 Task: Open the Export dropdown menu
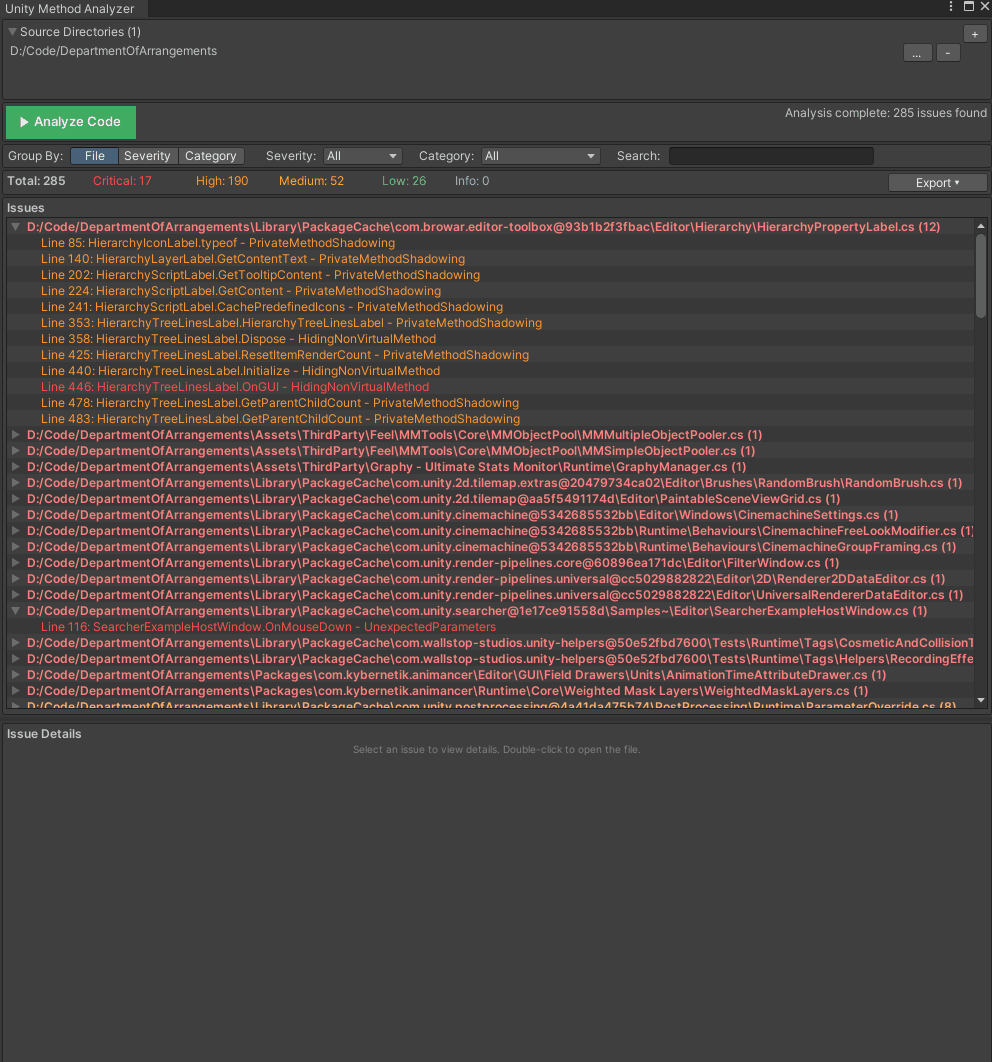click(937, 183)
